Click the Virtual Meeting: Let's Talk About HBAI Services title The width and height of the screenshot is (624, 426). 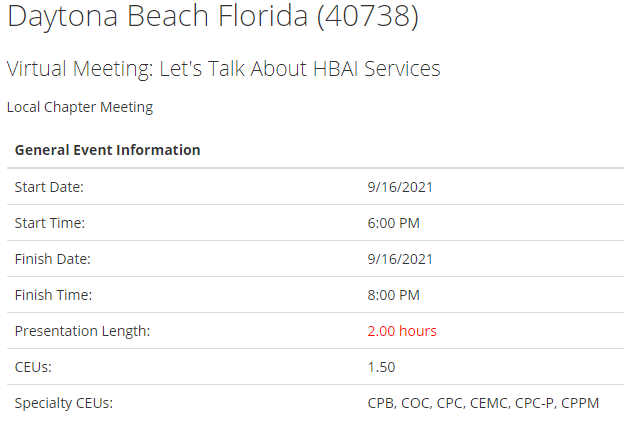[223, 69]
